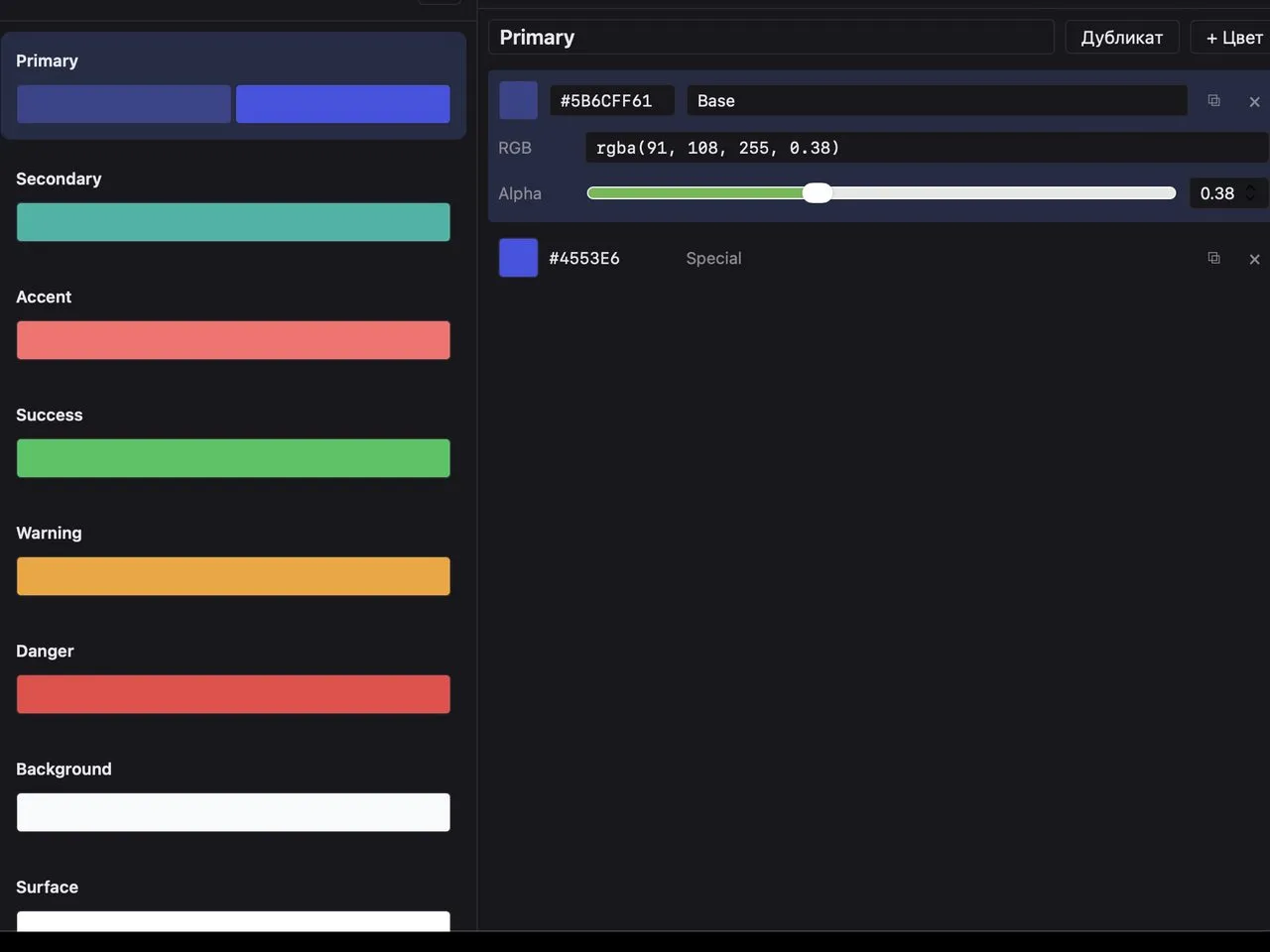The image size is (1270, 952).
Task: Select the Secondary teal palette swatch
Action: click(x=233, y=222)
